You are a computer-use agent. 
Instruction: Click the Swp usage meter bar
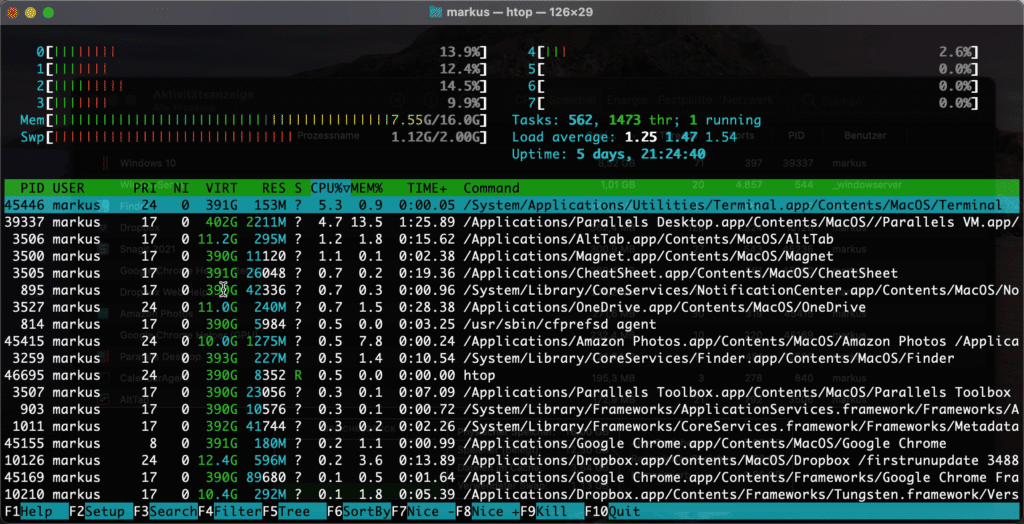(x=254, y=137)
